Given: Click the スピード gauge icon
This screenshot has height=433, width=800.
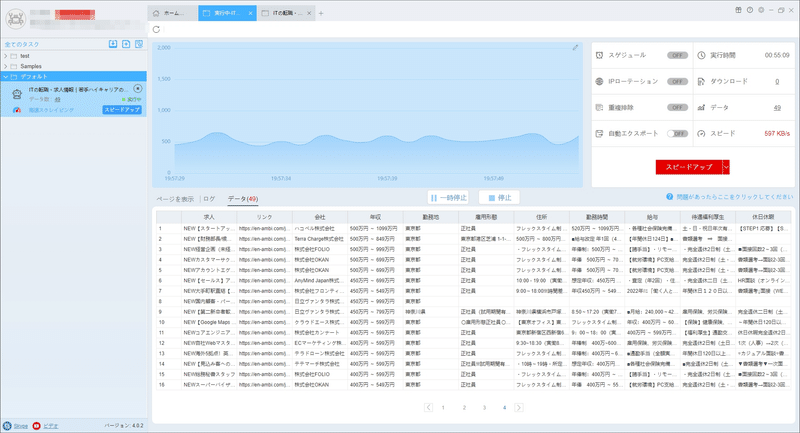Looking at the screenshot, I should (x=702, y=134).
